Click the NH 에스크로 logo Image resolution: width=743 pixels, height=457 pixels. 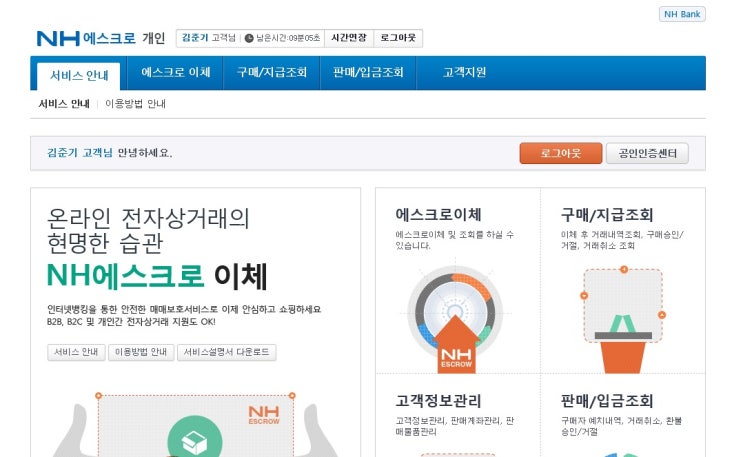point(86,38)
